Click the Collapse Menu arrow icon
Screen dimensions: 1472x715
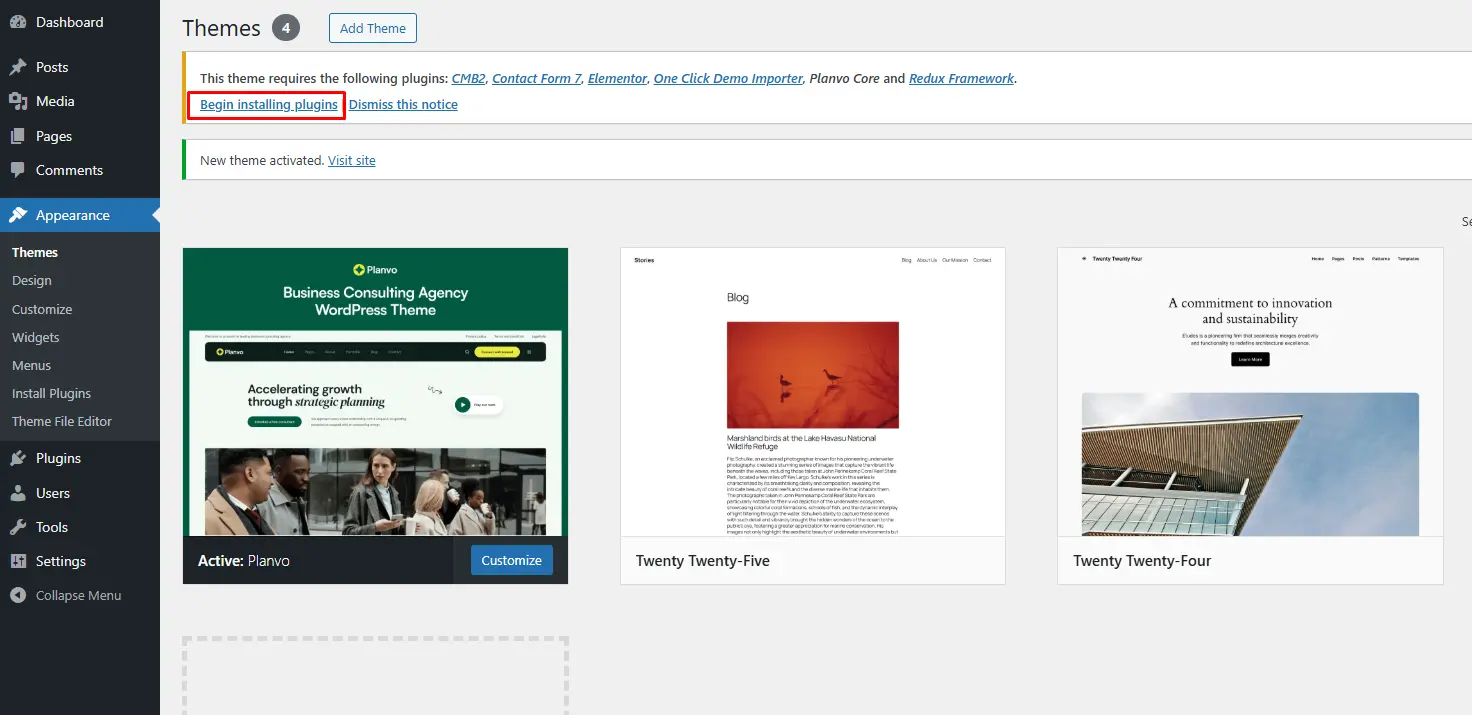click(18, 595)
